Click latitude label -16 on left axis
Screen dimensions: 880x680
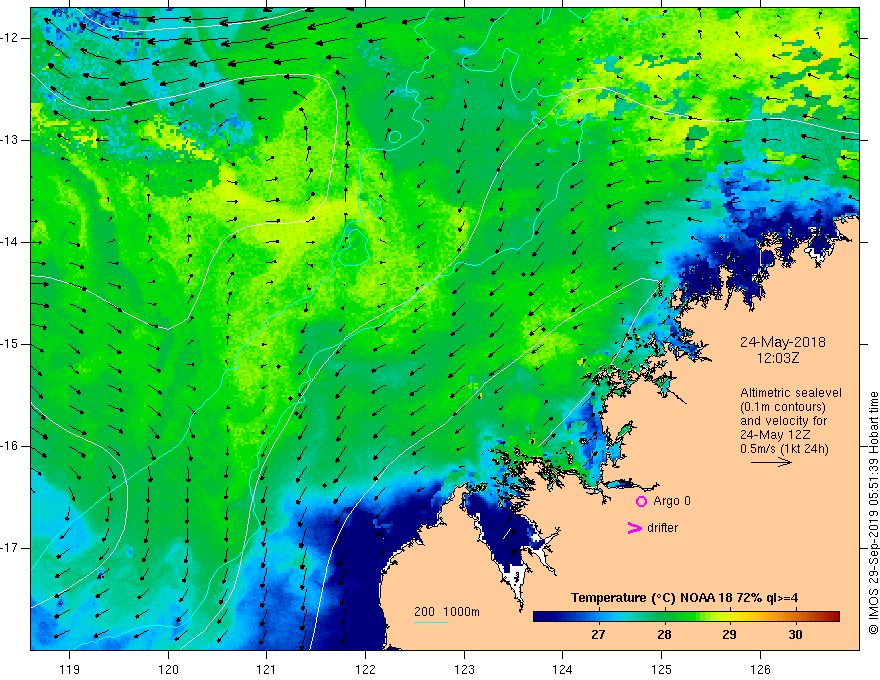(11, 446)
